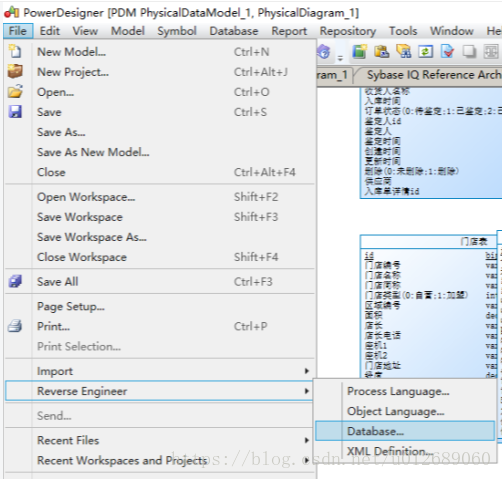Viewport: 502px width, 479px height.
Task: Choose New Model... from File menu
Action: [x=160, y=52]
